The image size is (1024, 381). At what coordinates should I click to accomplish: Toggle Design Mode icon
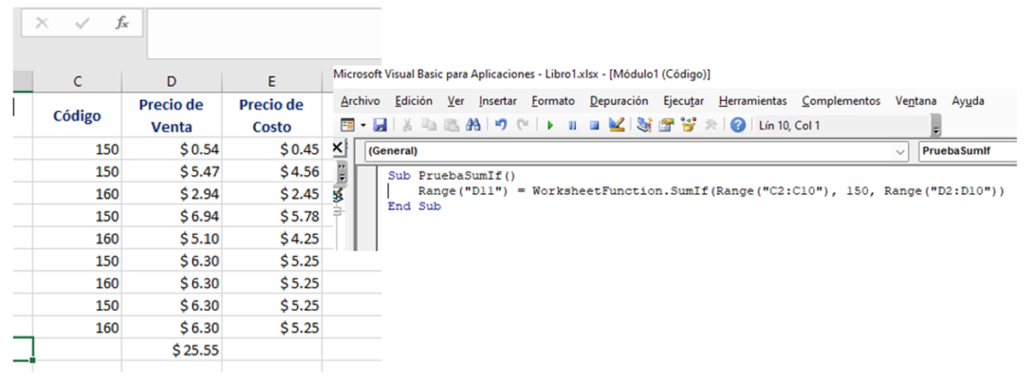pos(616,125)
